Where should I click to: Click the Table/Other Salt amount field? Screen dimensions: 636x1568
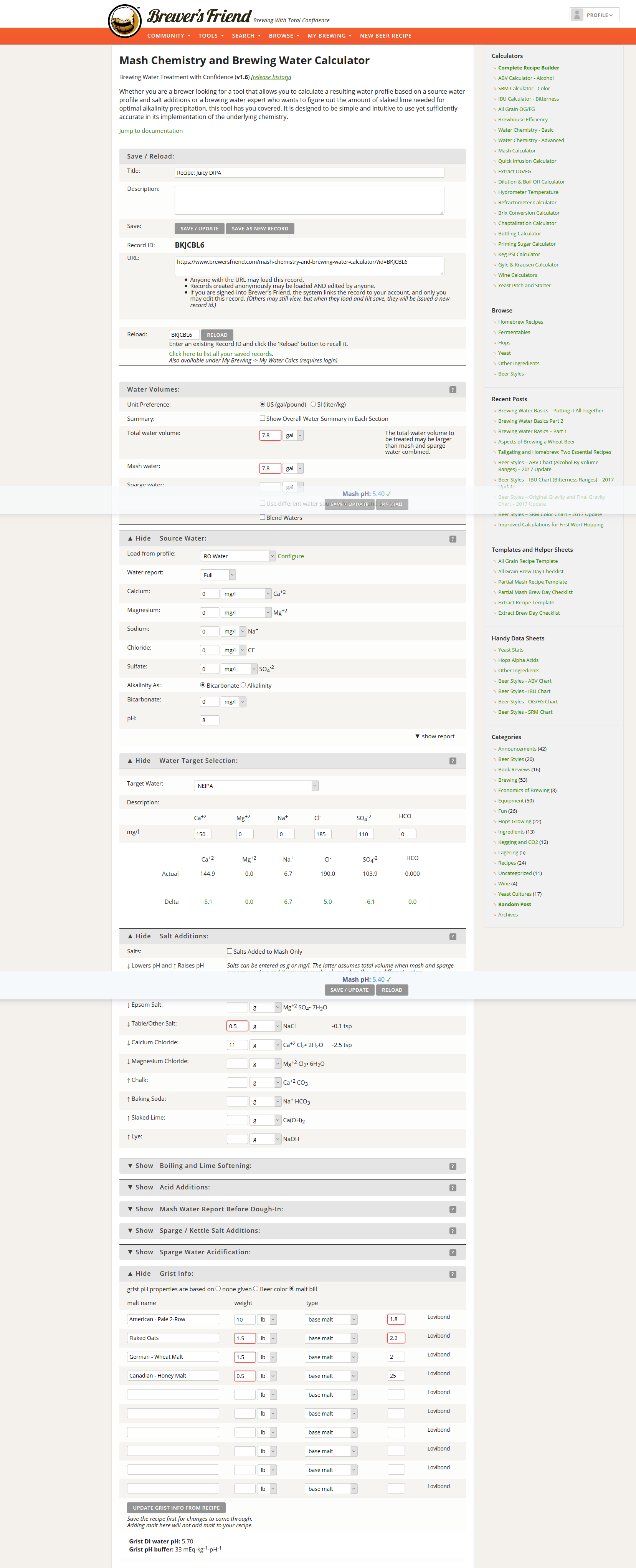237,1026
